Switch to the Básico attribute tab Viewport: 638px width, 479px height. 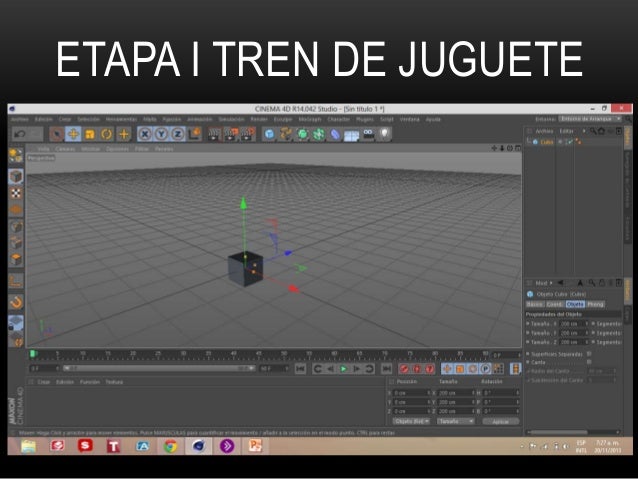535,304
